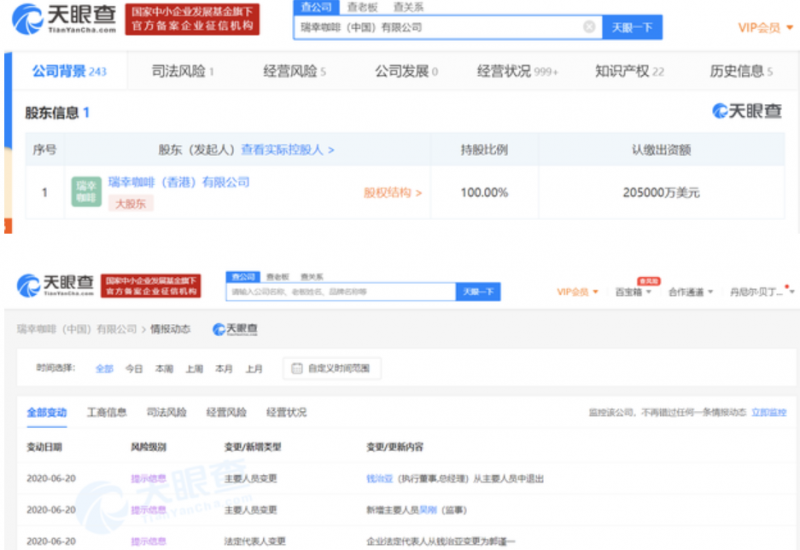Open 瑞幸咖啡（香港）有限公司 shareholder link
This screenshot has width=800, height=550.
(x=179, y=182)
